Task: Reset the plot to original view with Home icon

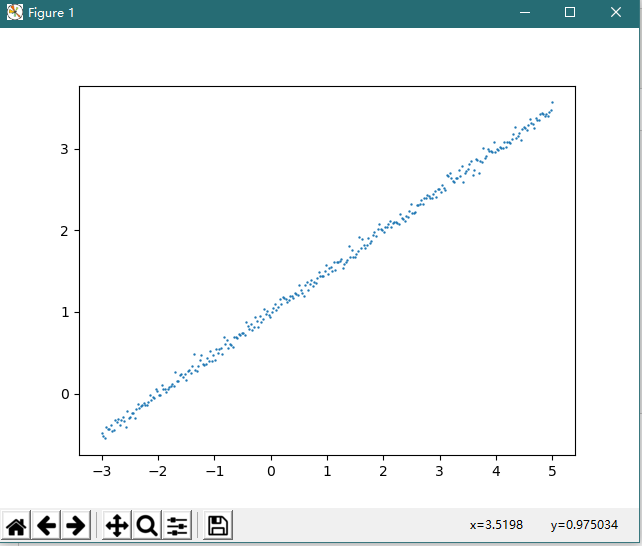Action: click(x=16, y=526)
